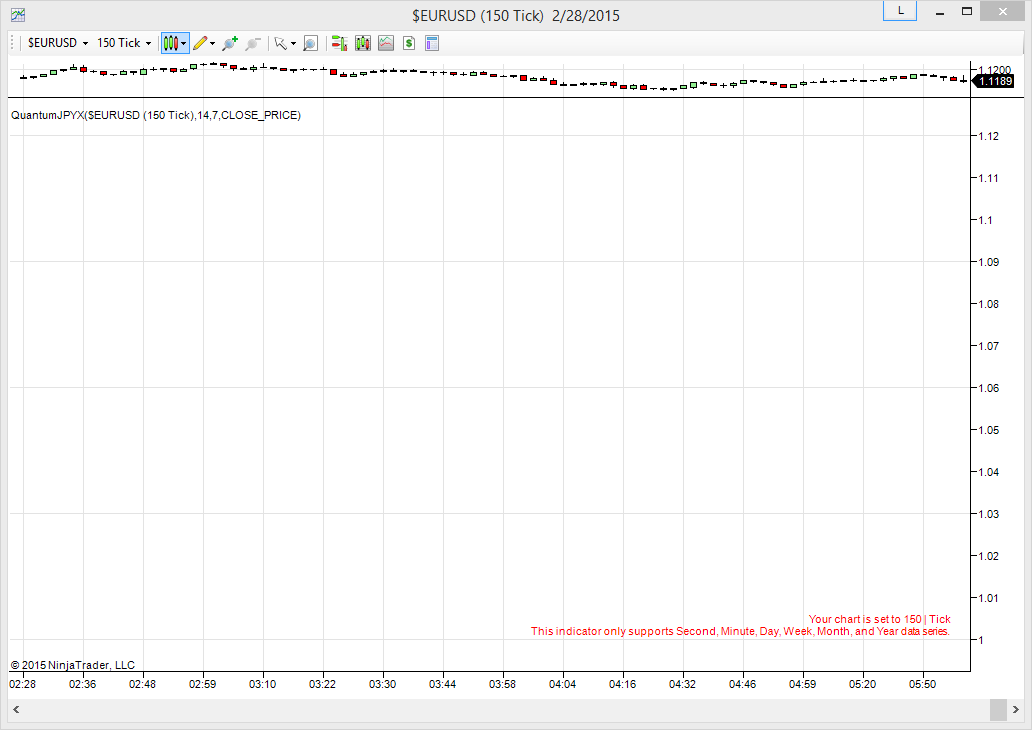Click the 'This indicator only supports' warning message
This screenshot has height=730, width=1032.
pos(740,631)
